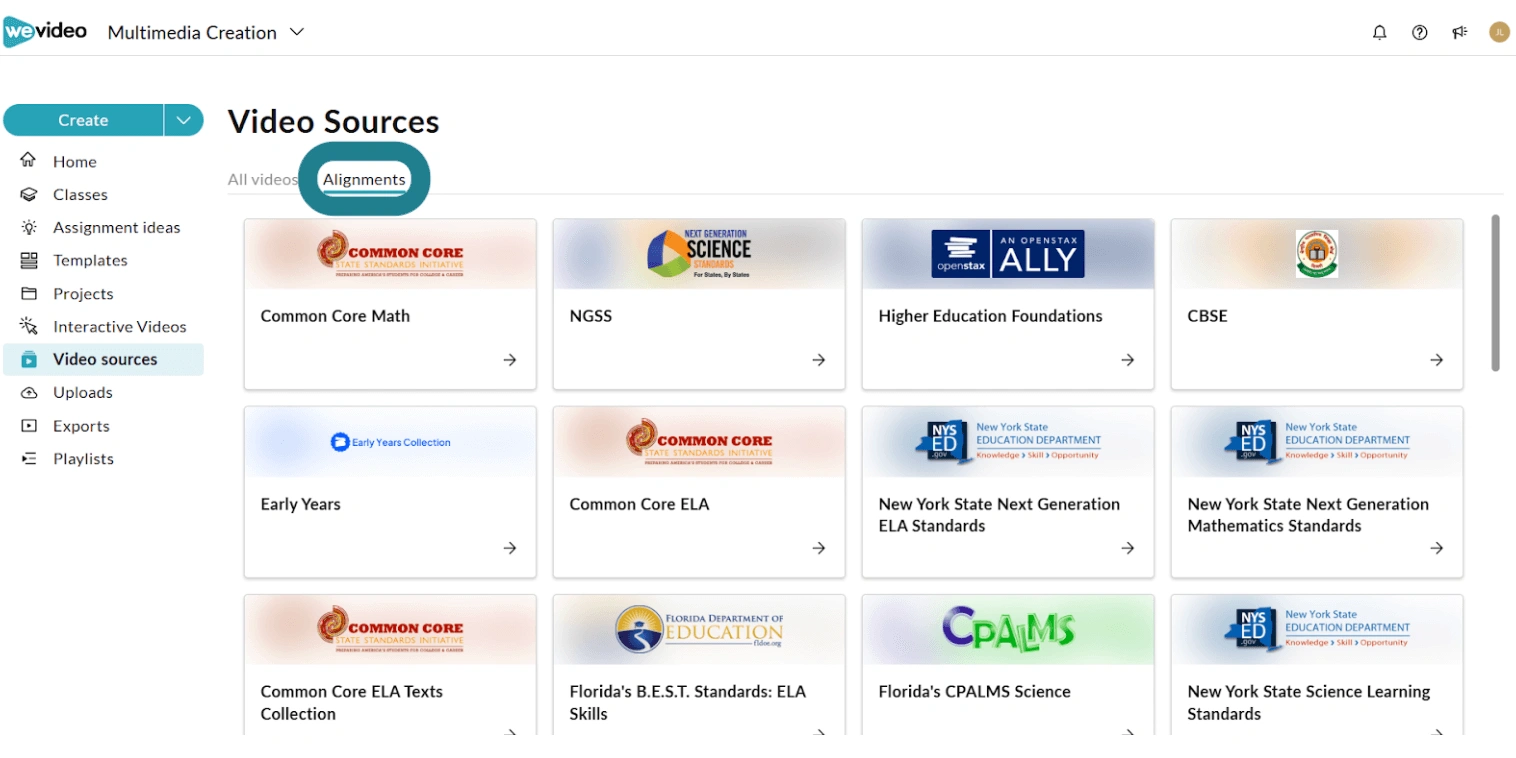This screenshot has width=1516, height=758.
Task: Open the user profile avatar
Action: (x=1499, y=32)
